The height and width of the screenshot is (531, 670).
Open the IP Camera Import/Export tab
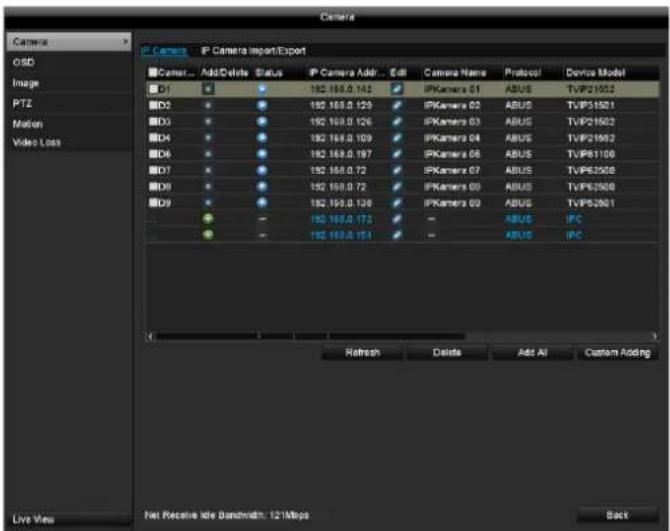pos(253,51)
